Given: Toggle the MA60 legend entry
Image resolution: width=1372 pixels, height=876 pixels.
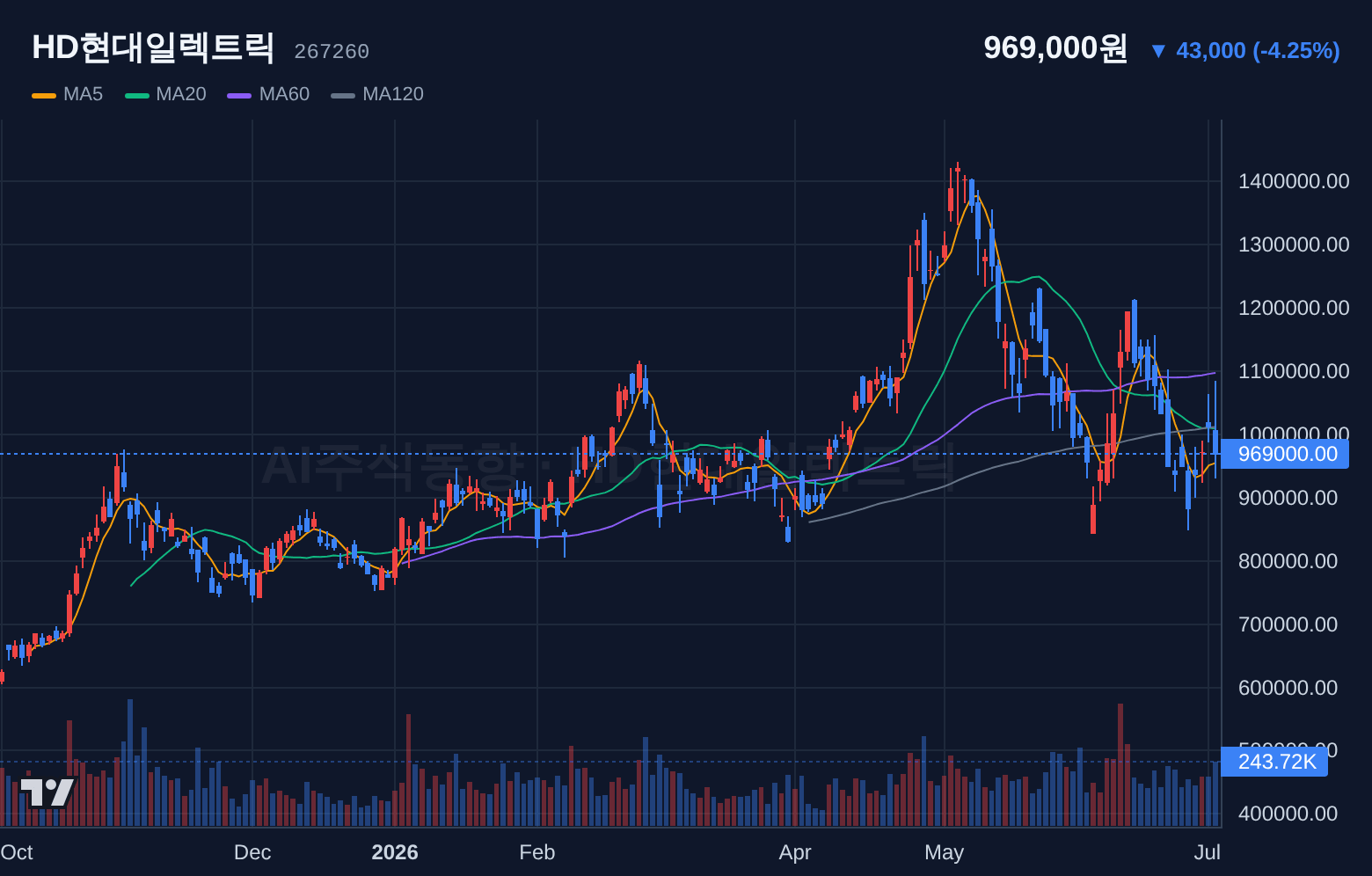Looking at the screenshot, I should click(x=268, y=94).
